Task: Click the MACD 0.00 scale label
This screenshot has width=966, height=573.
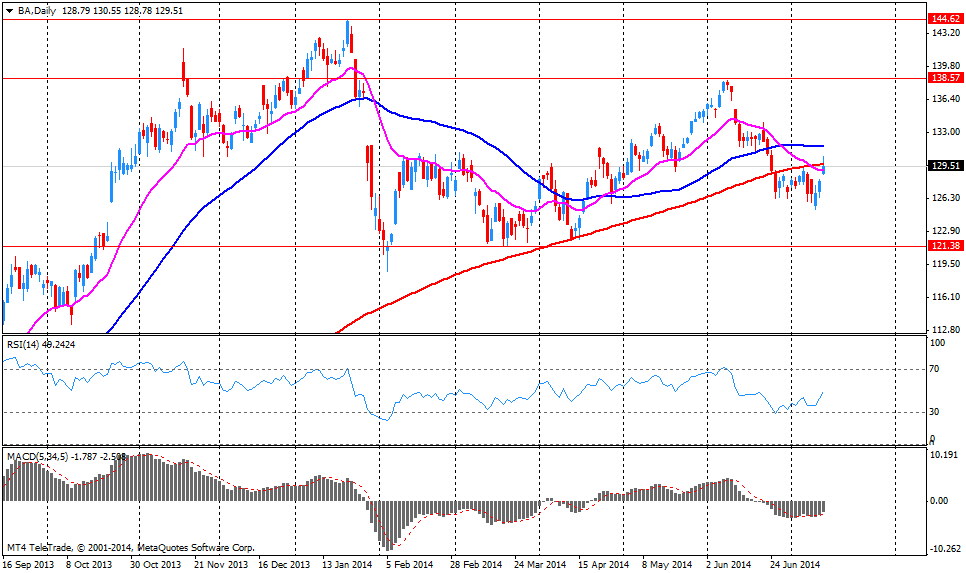Action: pos(941,501)
